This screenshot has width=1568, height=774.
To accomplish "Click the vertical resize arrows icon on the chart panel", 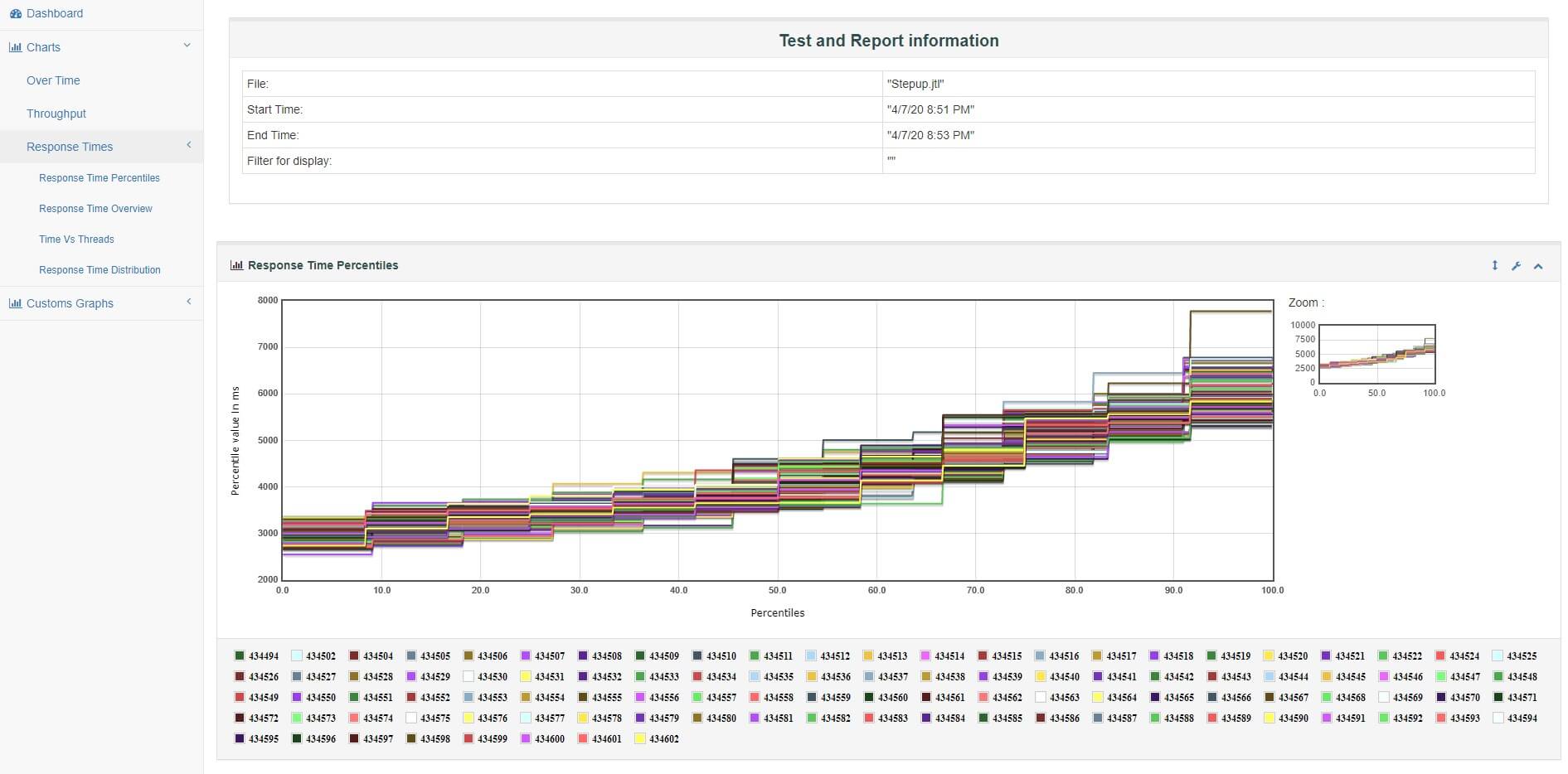I will click(x=1494, y=266).
